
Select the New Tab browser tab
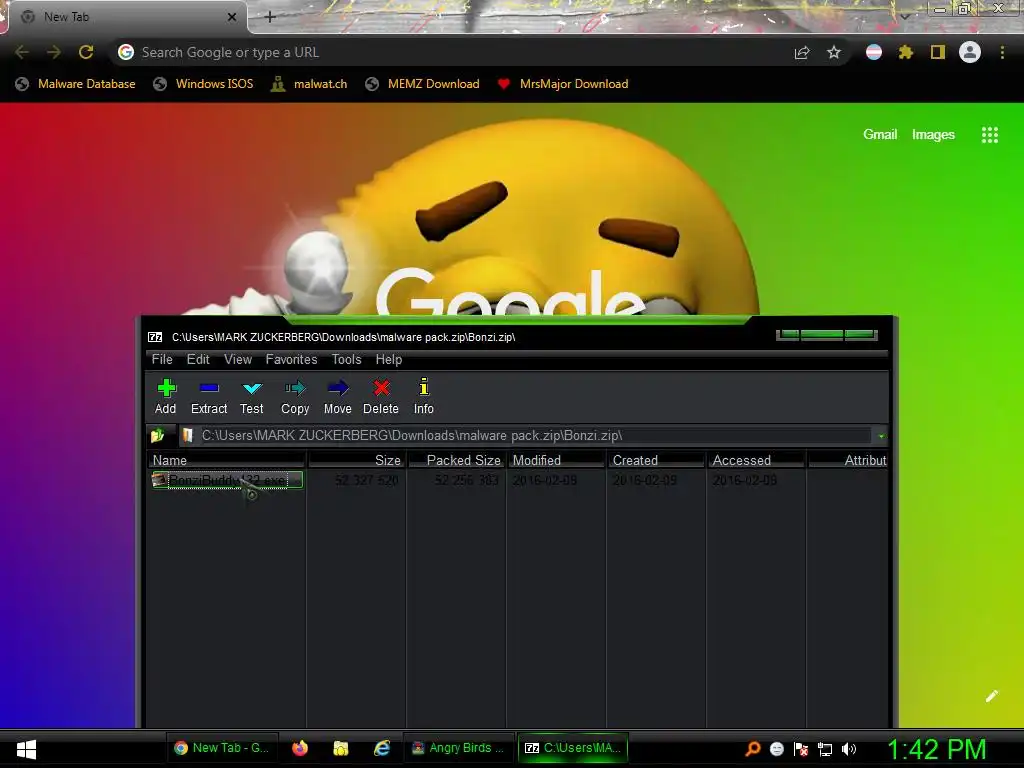tap(127, 17)
